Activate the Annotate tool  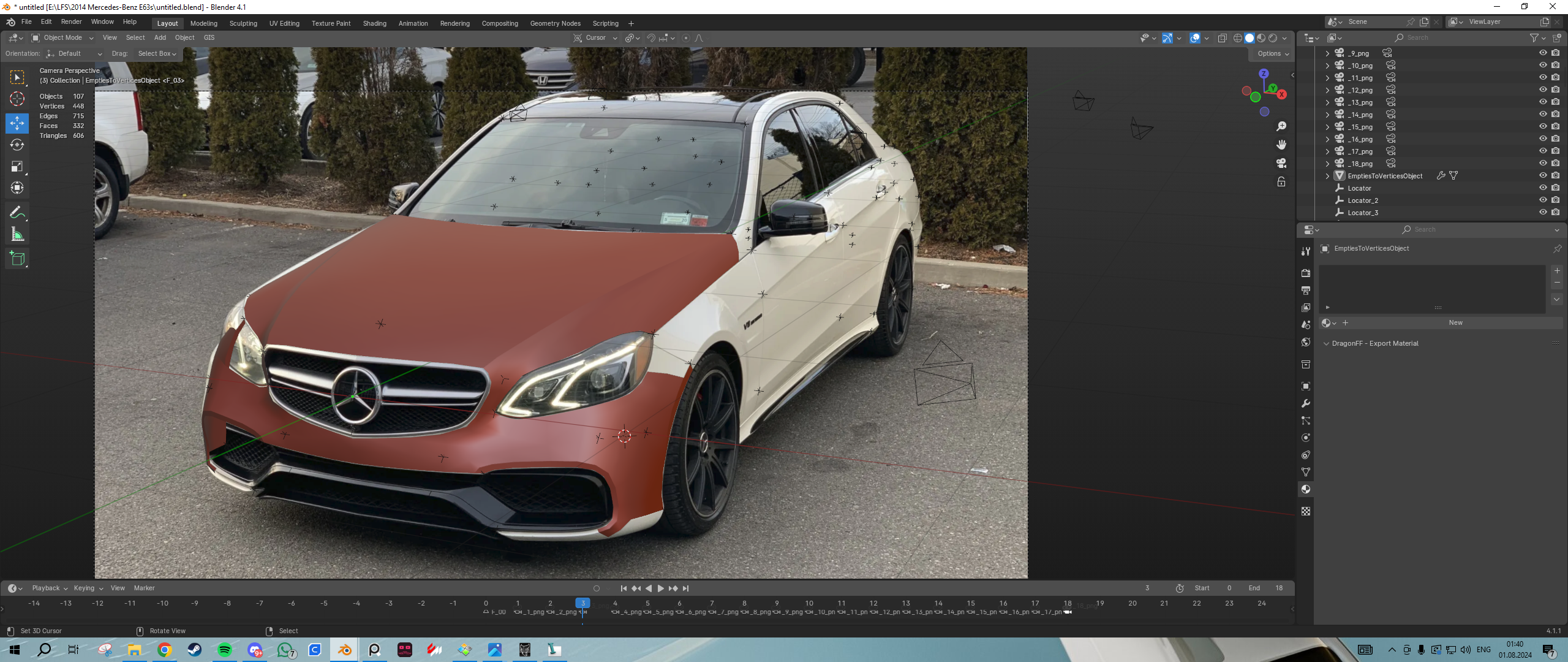coord(17,213)
